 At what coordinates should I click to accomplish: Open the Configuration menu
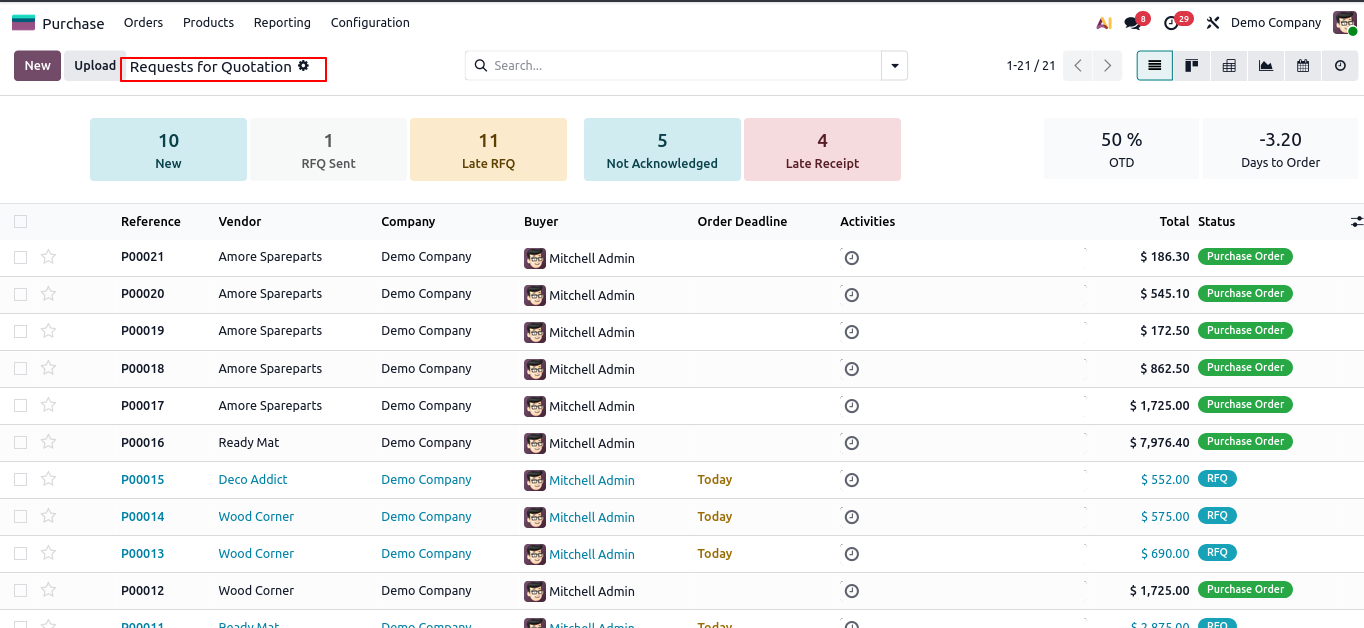(x=370, y=23)
